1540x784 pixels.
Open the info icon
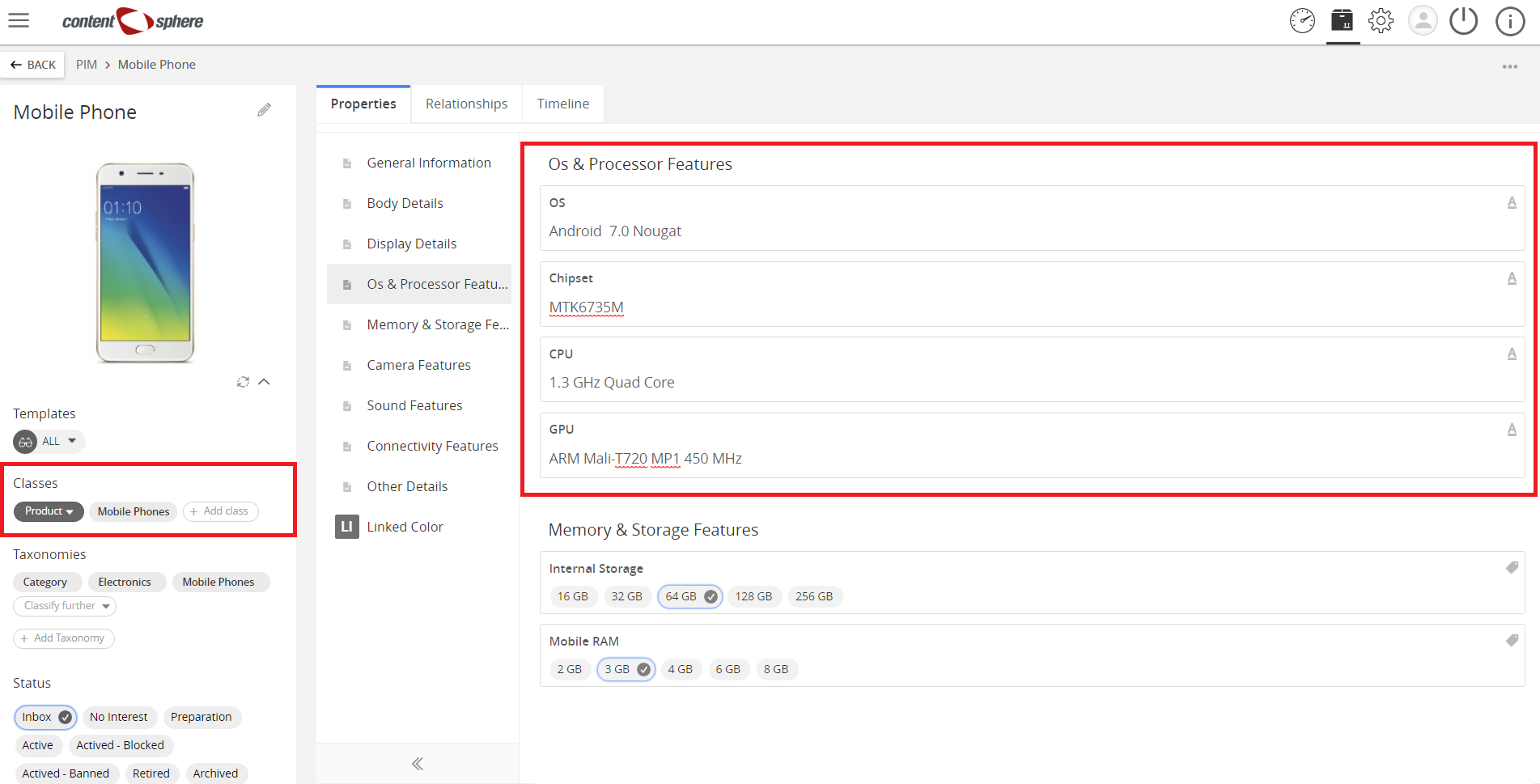tap(1510, 21)
